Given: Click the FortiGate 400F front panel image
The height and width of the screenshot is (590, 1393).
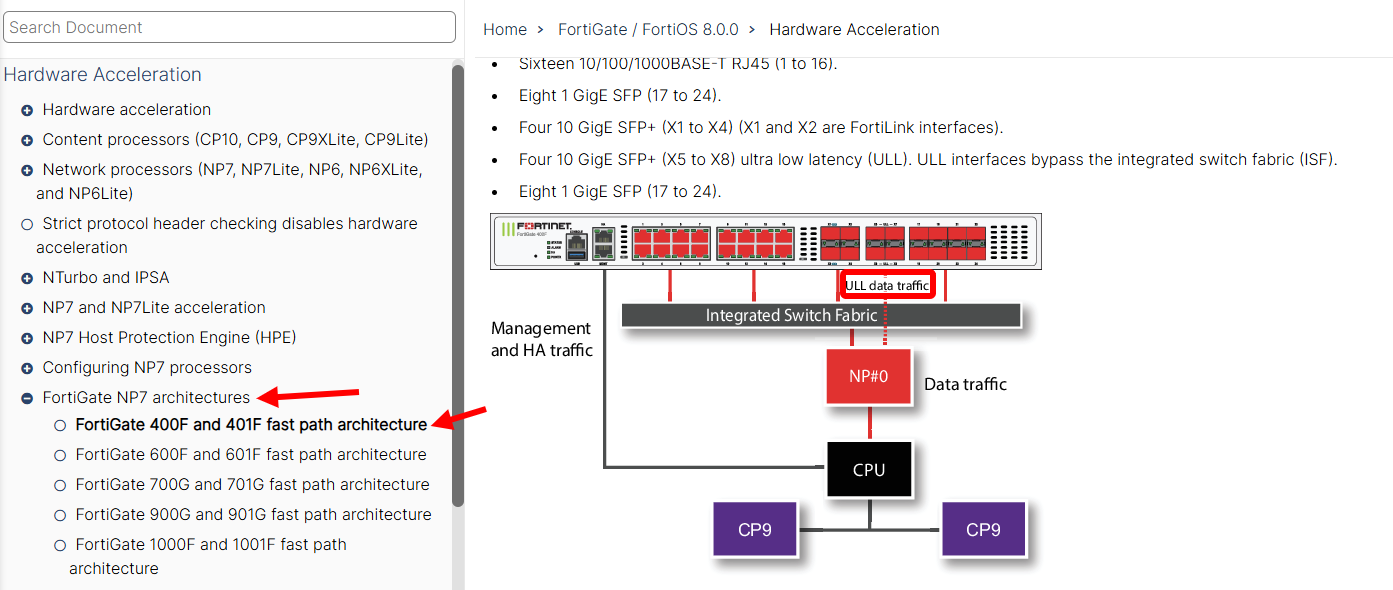Looking at the screenshot, I should (x=766, y=241).
